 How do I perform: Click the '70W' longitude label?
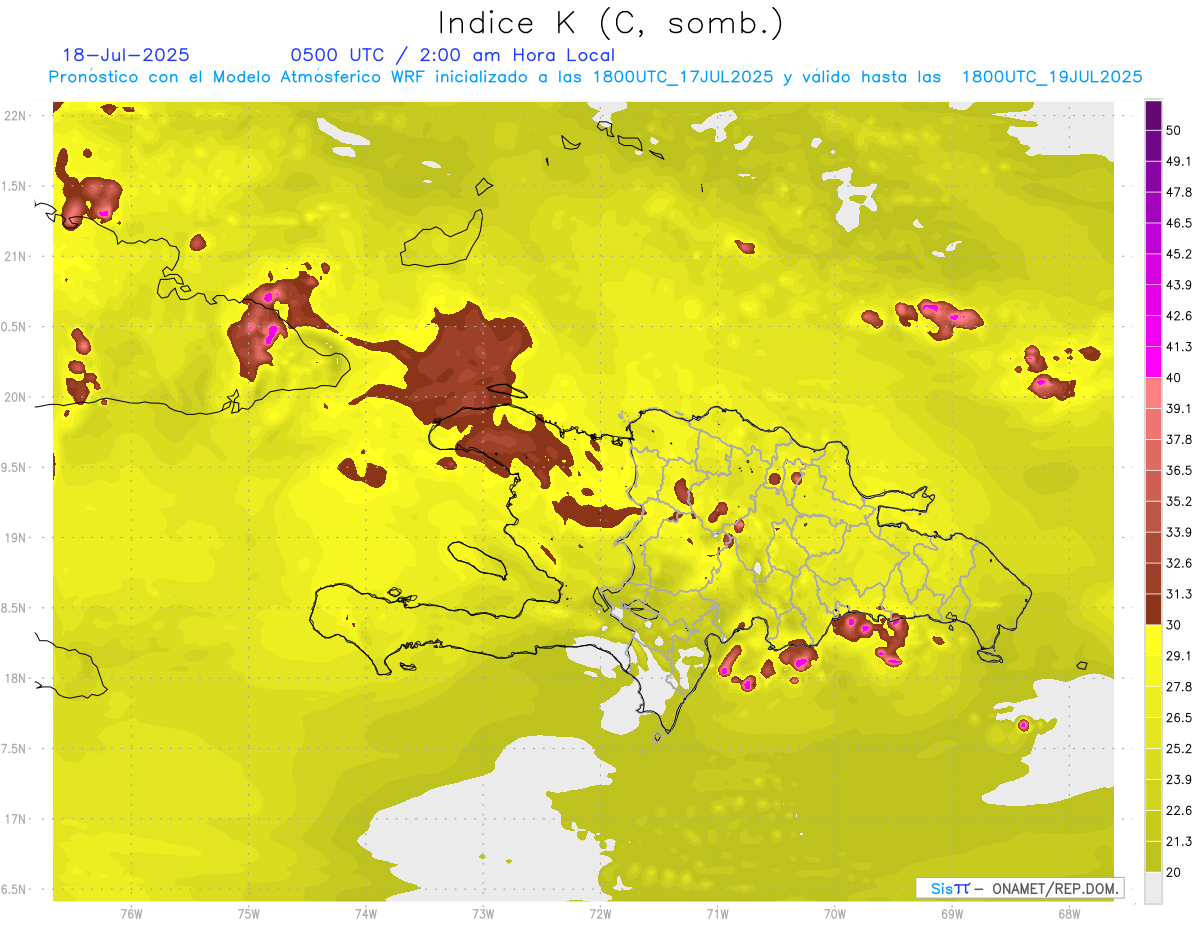[x=835, y=913]
